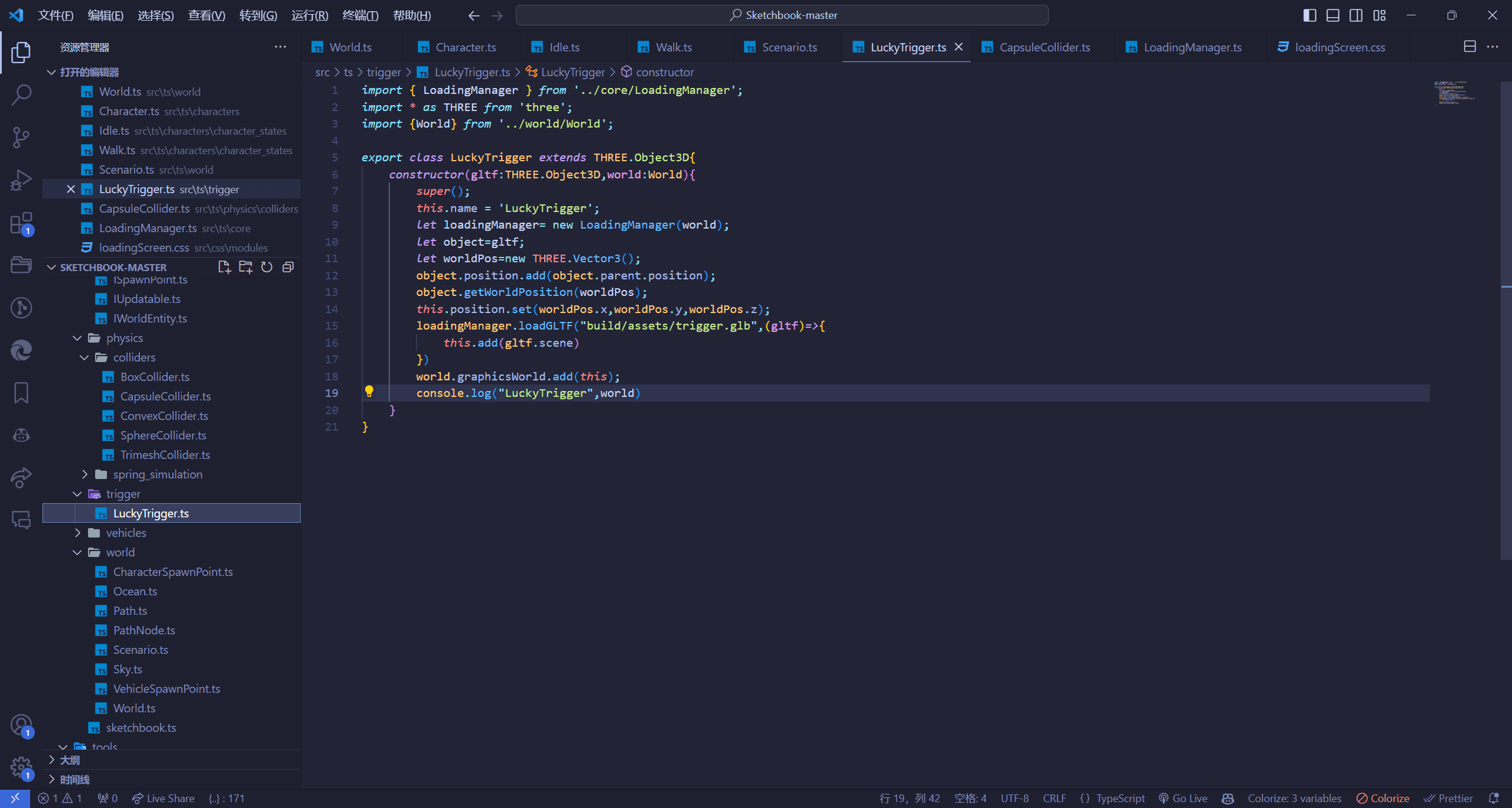Click the lightbulb quick fix on line 19
The width and height of the screenshot is (1512, 808).
[x=369, y=392]
